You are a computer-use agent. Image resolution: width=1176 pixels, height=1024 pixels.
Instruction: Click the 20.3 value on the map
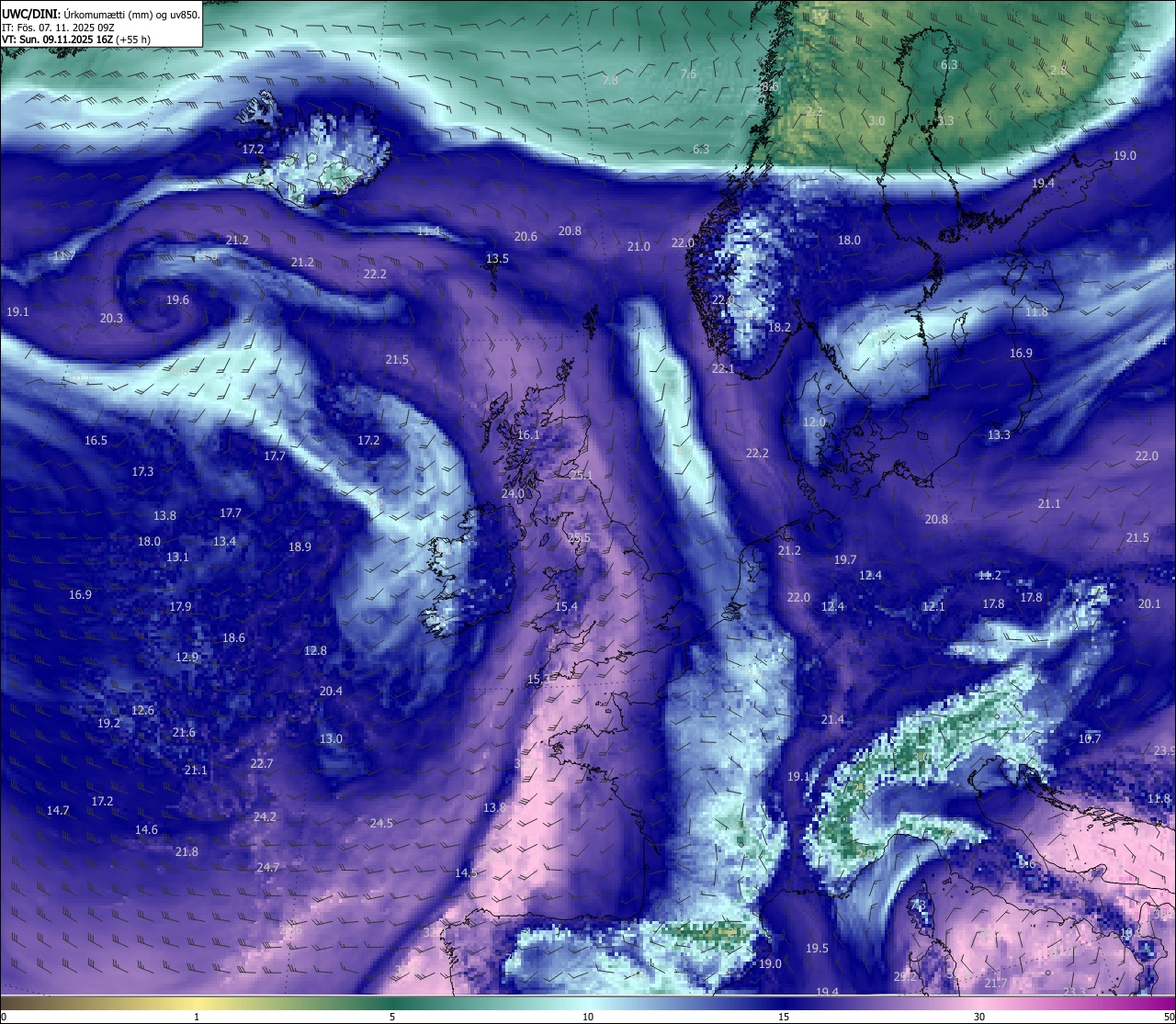coord(111,319)
